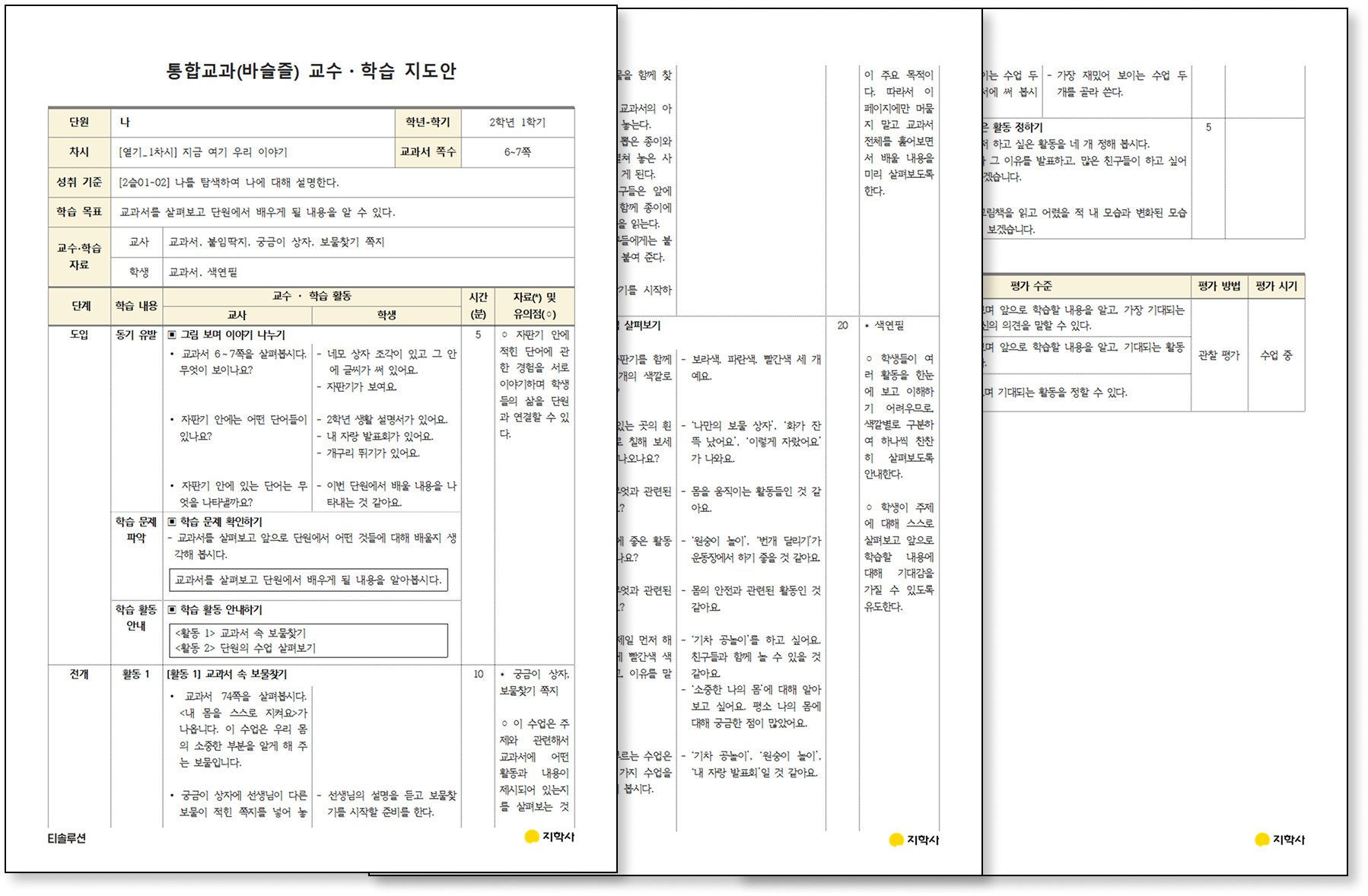Click the 학습 목표 header cell

pyautogui.click(x=80, y=212)
